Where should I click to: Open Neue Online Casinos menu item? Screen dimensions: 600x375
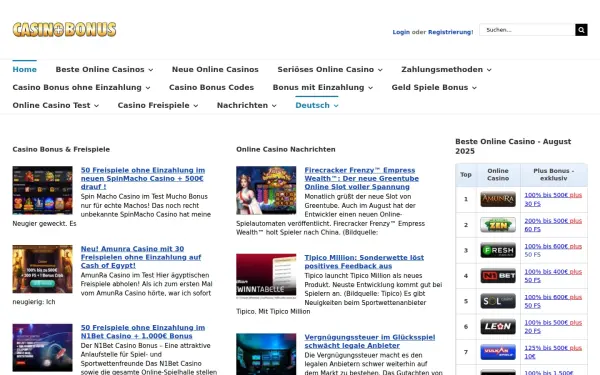[x=215, y=69]
